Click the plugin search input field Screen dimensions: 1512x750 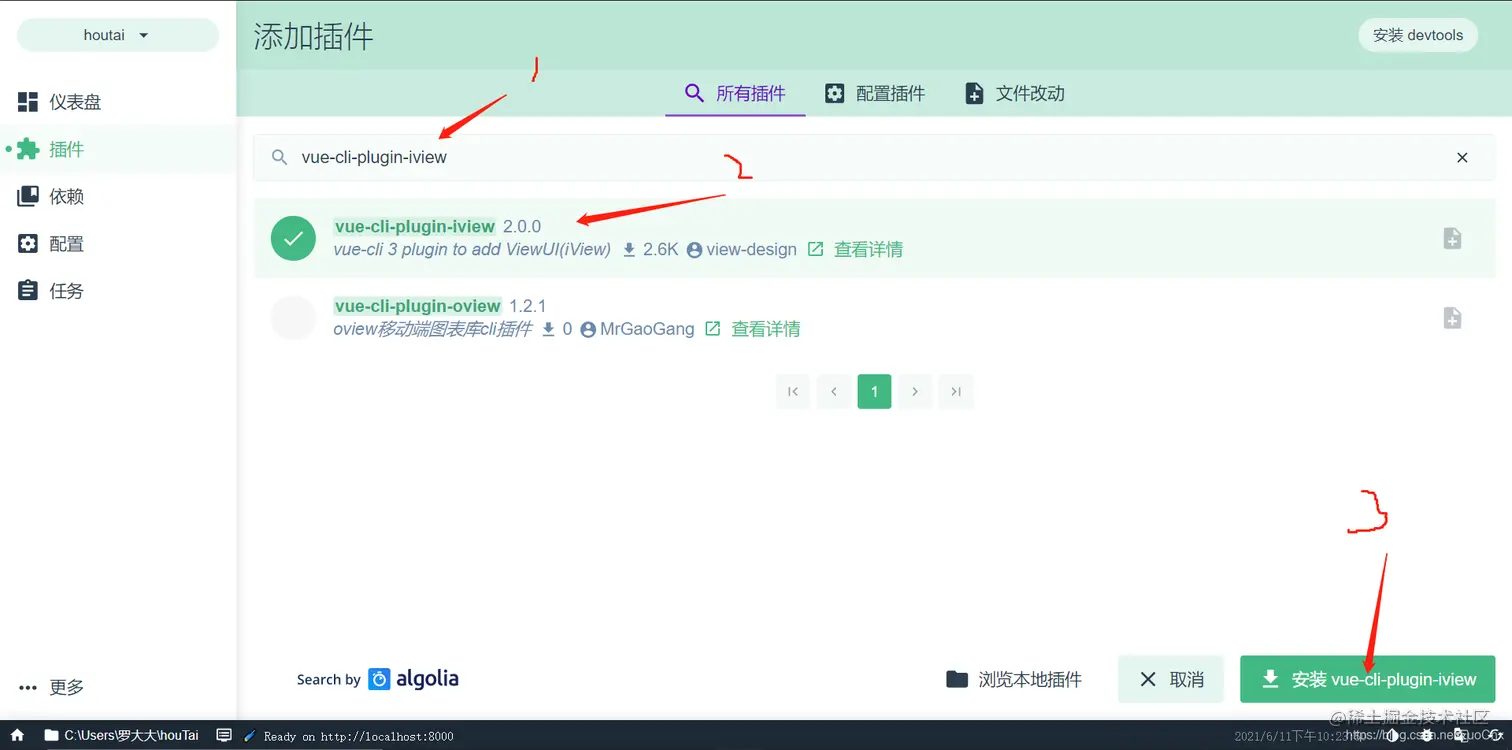coord(700,157)
